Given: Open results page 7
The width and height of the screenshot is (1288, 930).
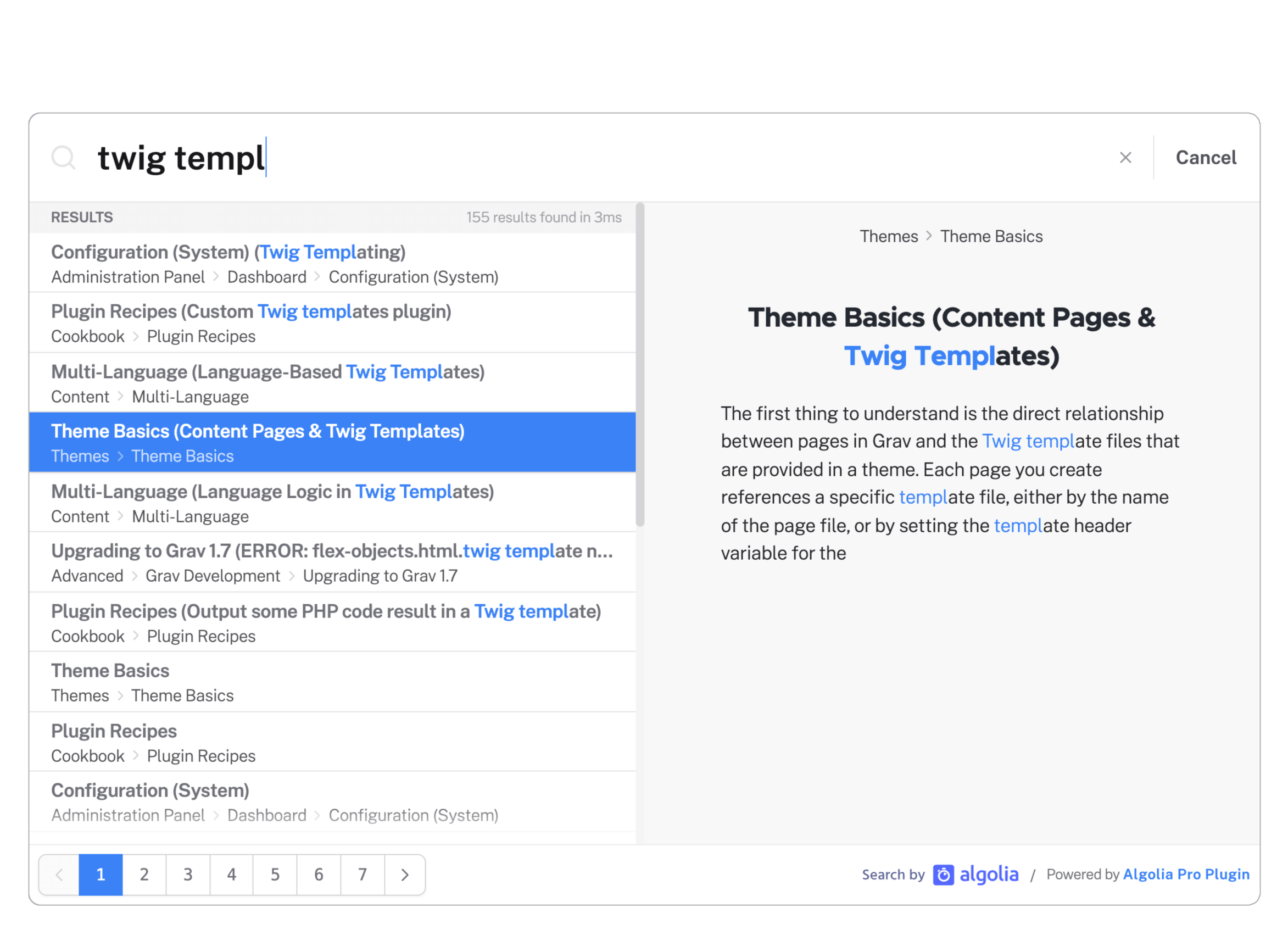Looking at the screenshot, I should pyautogui.click(x=363, y=875).
